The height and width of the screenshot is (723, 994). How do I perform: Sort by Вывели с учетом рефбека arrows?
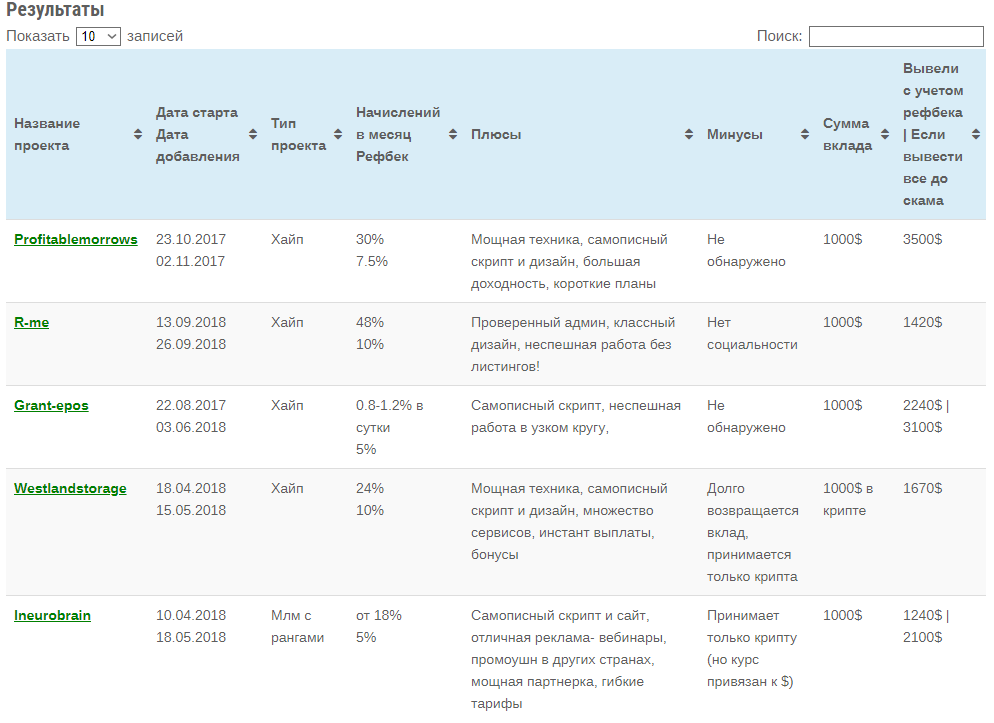[x=976, y=134]
